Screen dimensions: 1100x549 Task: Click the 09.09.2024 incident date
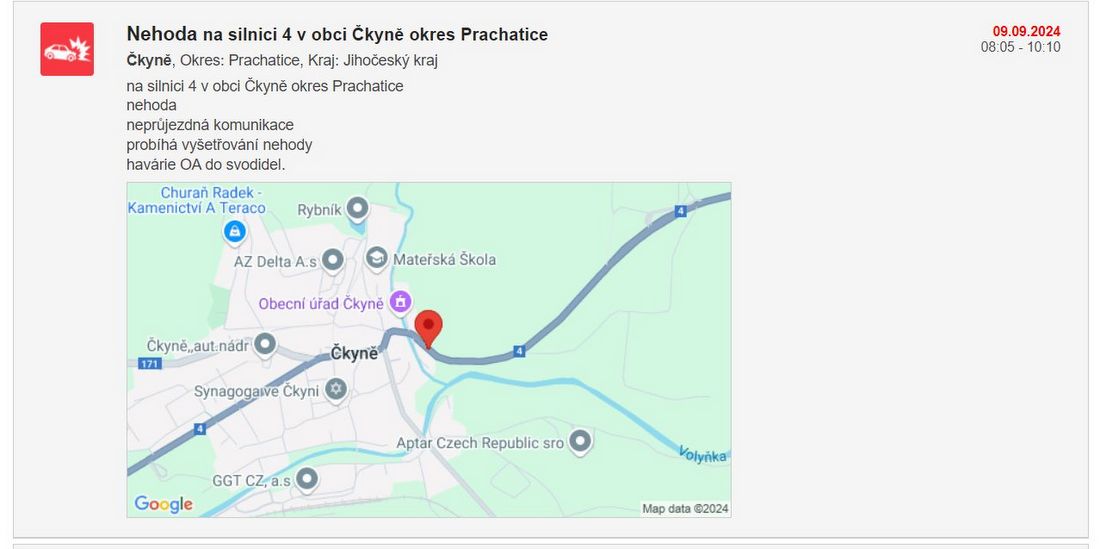(1026, 32)
